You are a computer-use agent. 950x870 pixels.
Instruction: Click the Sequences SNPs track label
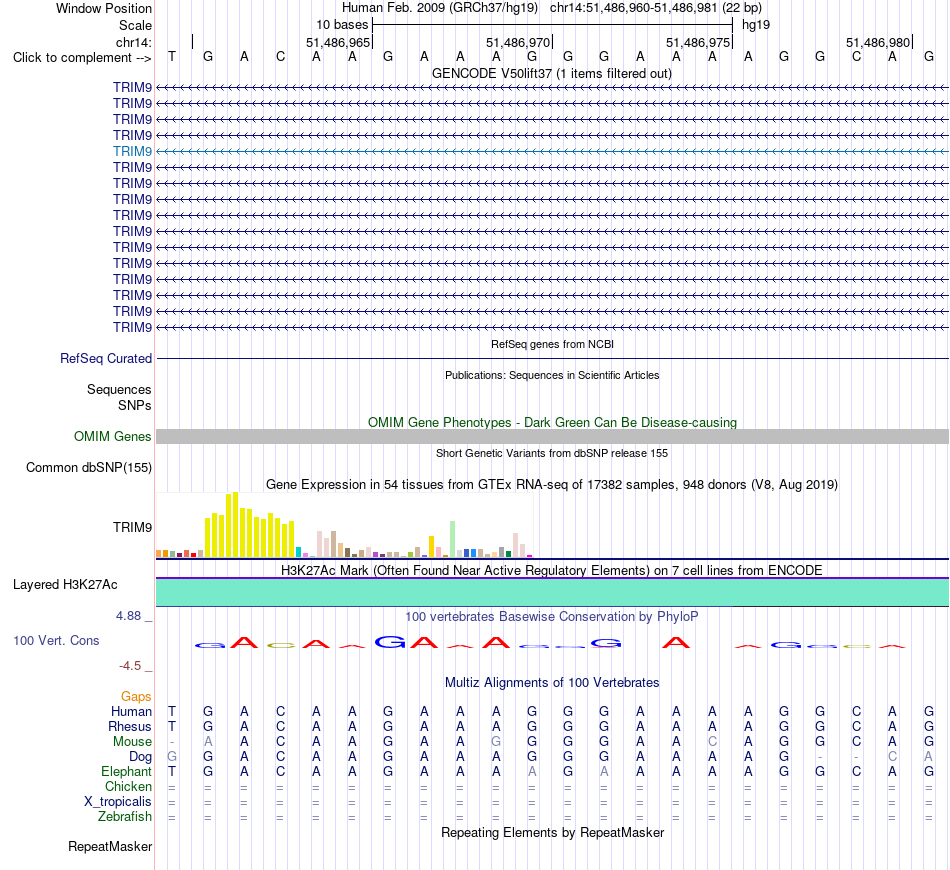point(119,397)
